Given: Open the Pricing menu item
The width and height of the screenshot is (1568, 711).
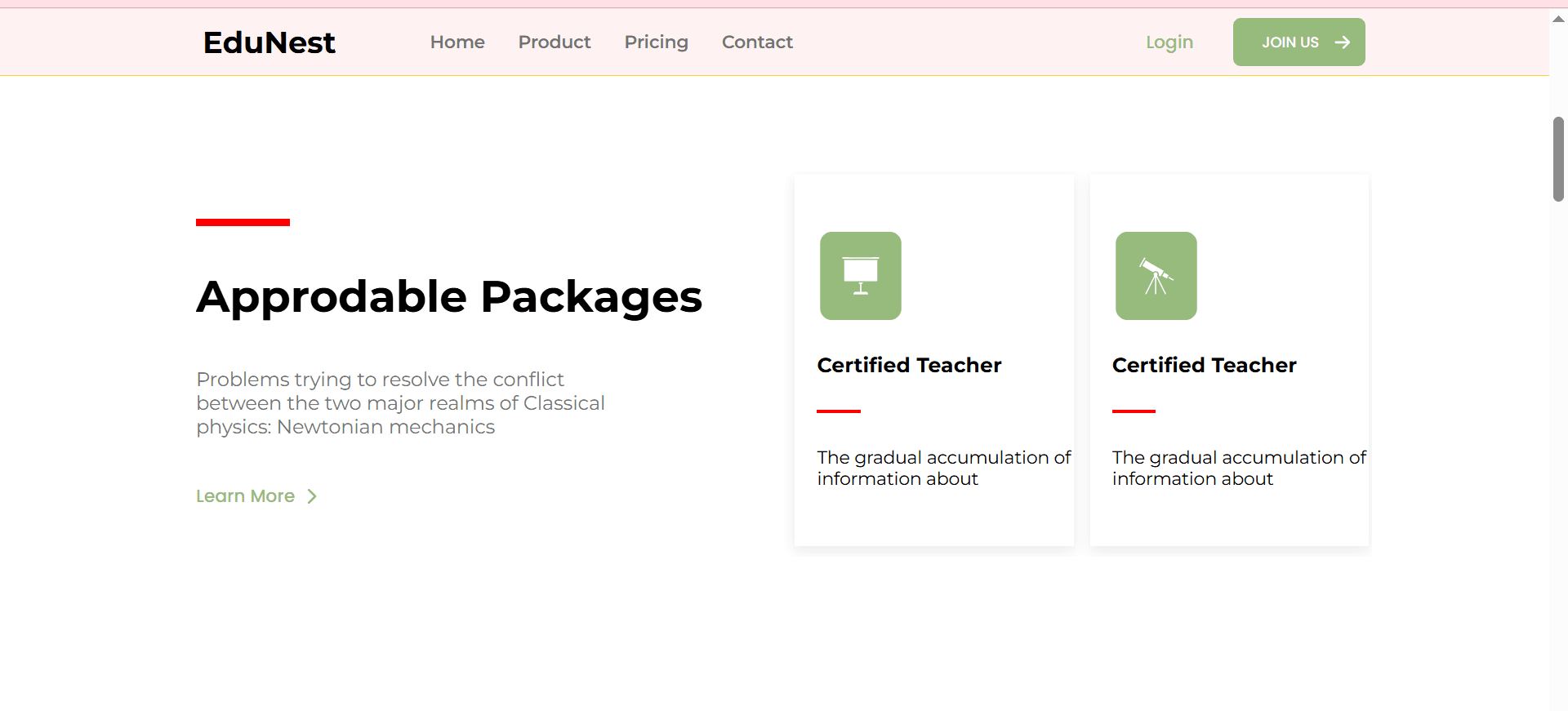Looking at the screenshot, I should (656, 42).
